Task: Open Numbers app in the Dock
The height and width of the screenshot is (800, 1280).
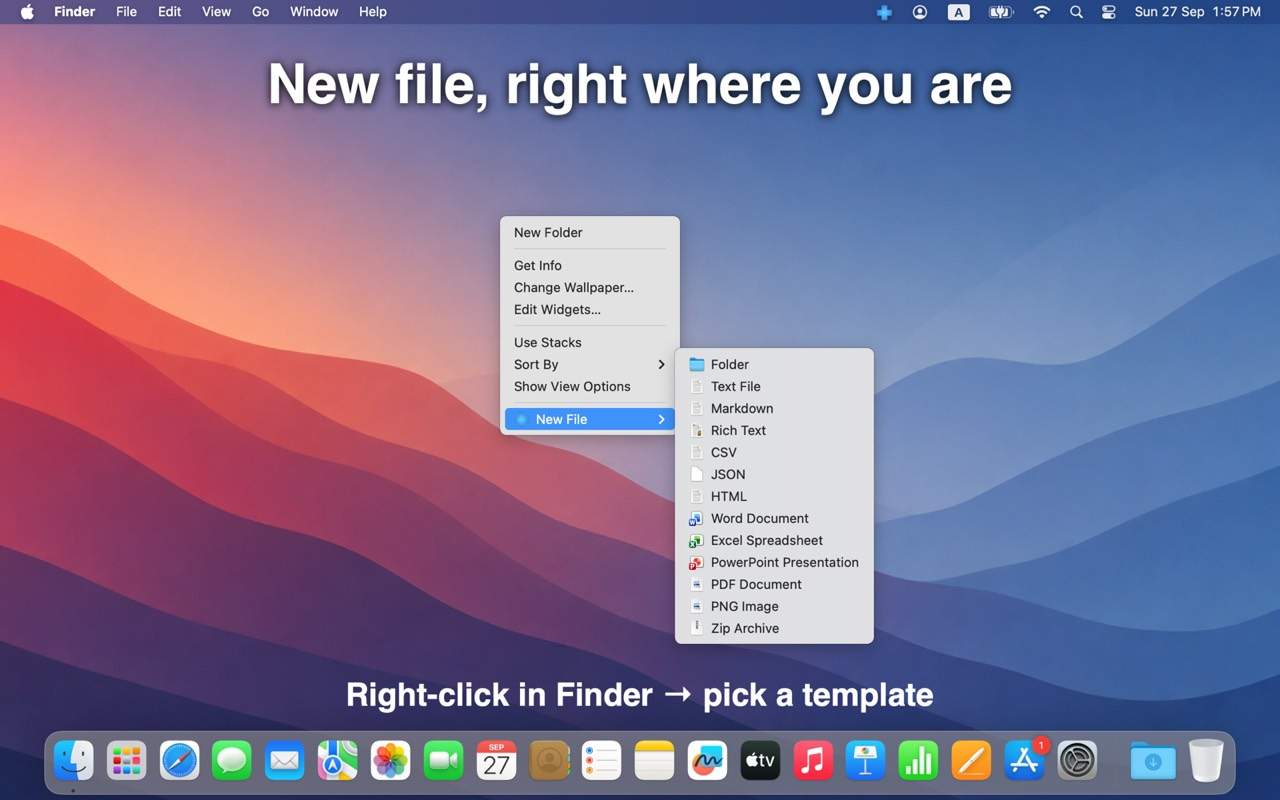Action: pos(918,761)
